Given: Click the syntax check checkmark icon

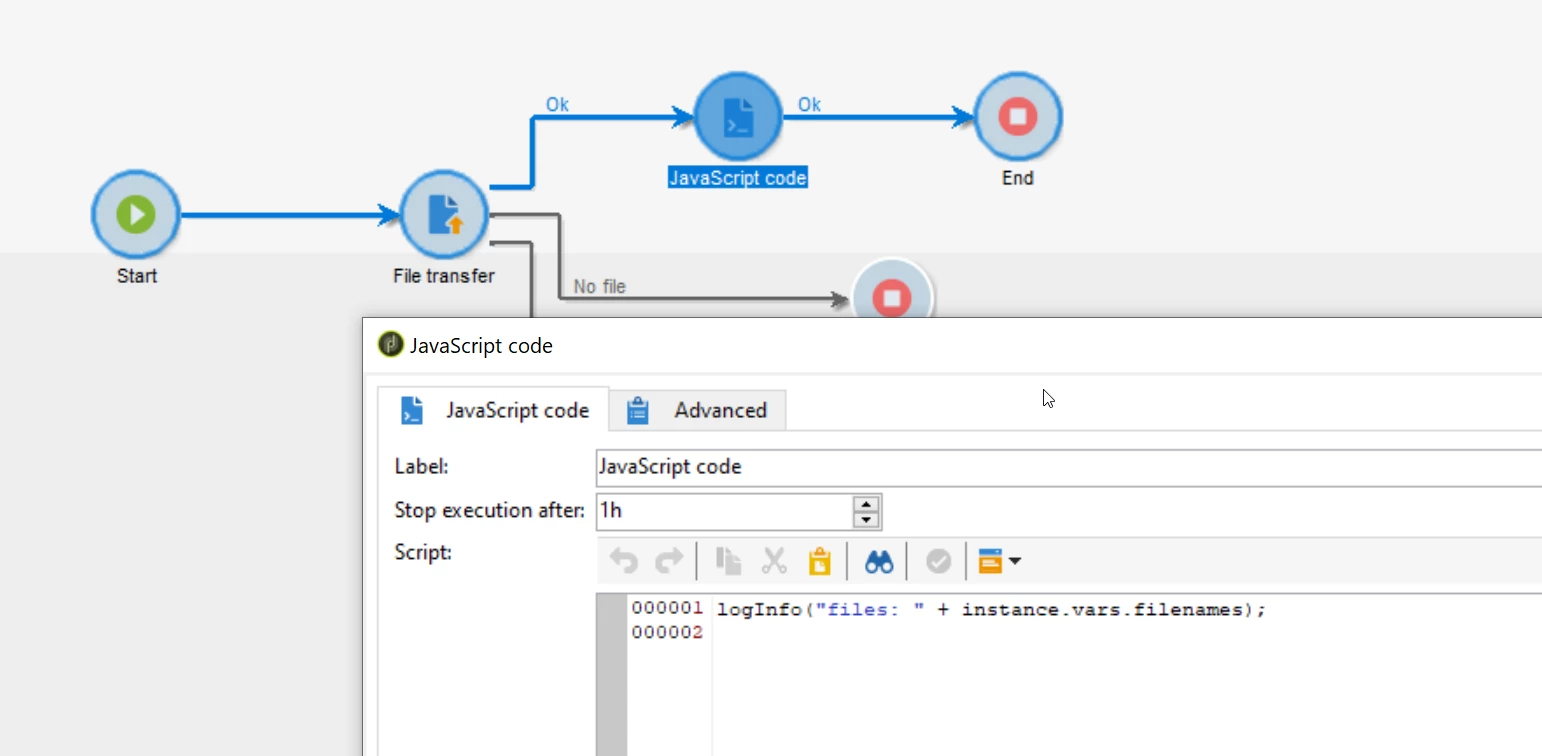Looking at the screenshot, I should [x=938, y=561].
